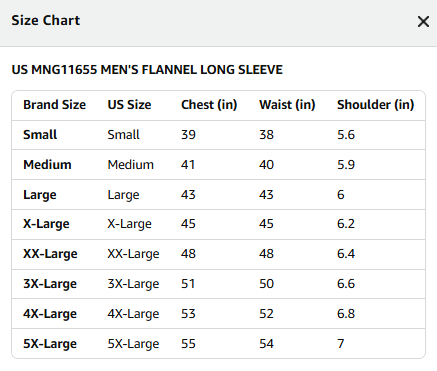
Task: Select the 3X-Large brand size label
Action: pos(50,284)
